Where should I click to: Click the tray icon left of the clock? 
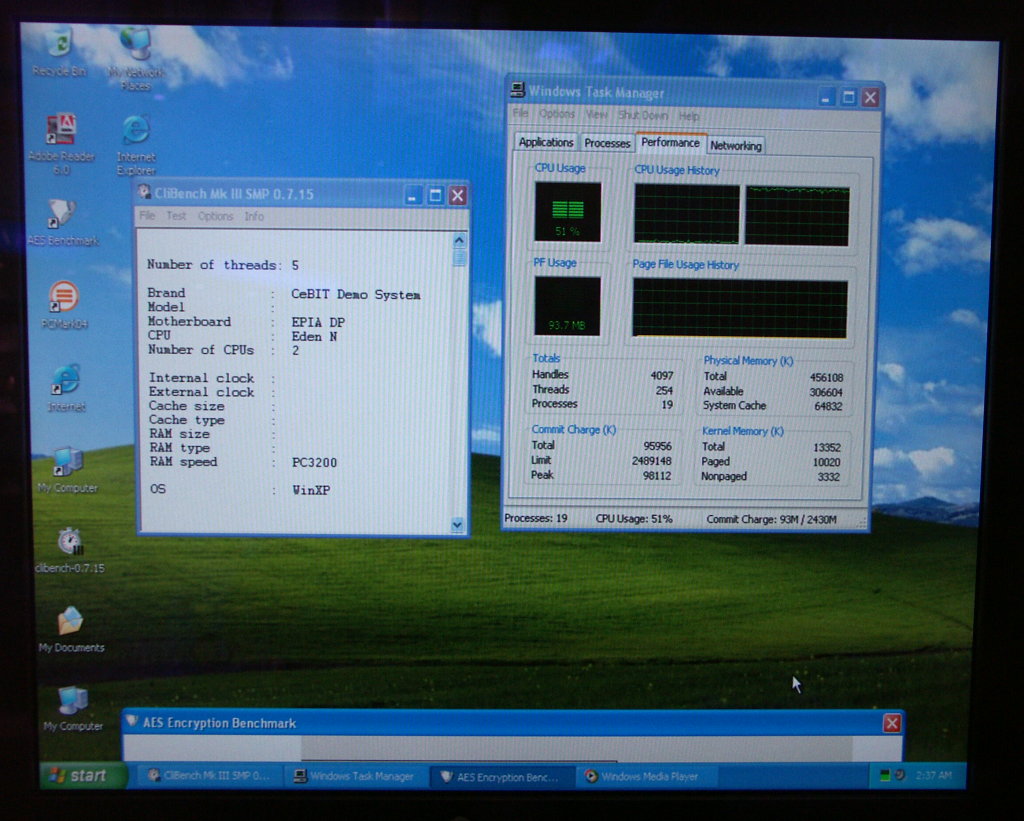pyautogui.click(x=900, y=775)
